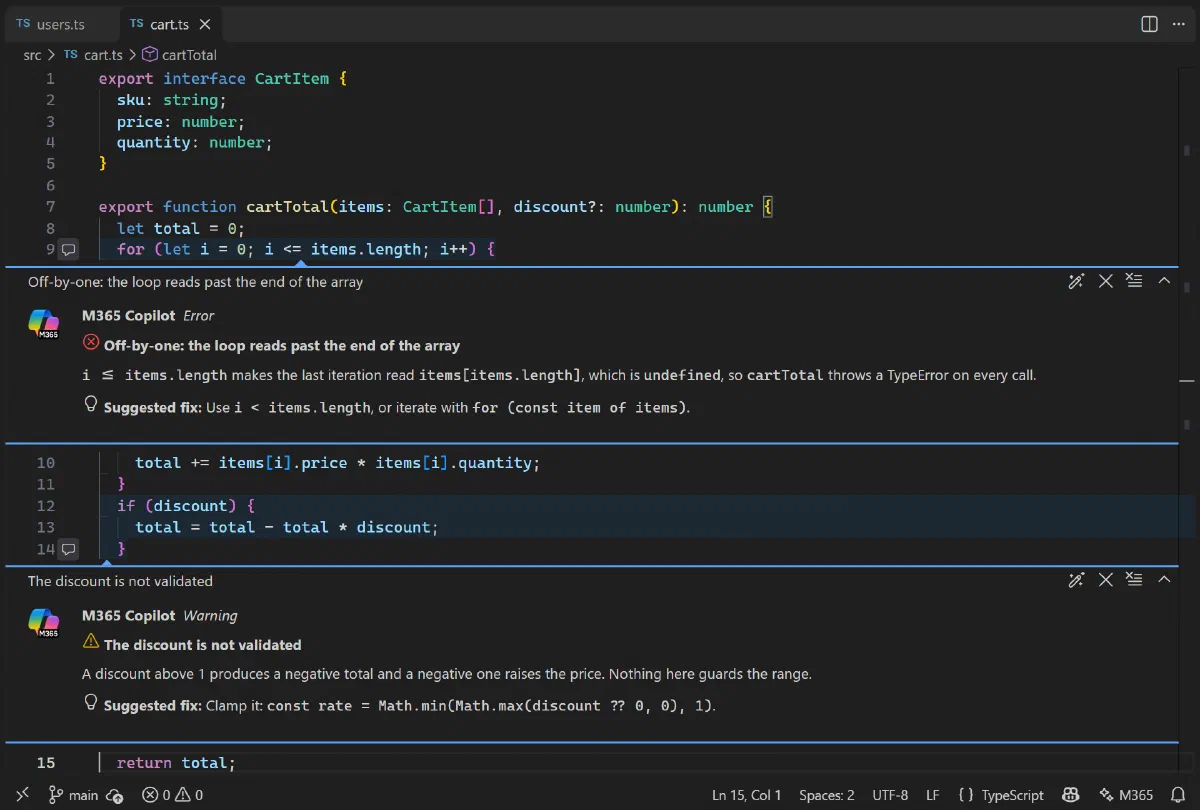Viewport: 1200px width, 810px height.
Task: Click 'quantity: number;' on line 4
Action: coord(195,143)
